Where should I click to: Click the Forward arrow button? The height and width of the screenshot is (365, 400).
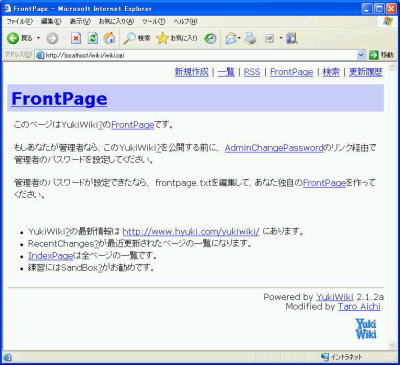coord(52,39)
